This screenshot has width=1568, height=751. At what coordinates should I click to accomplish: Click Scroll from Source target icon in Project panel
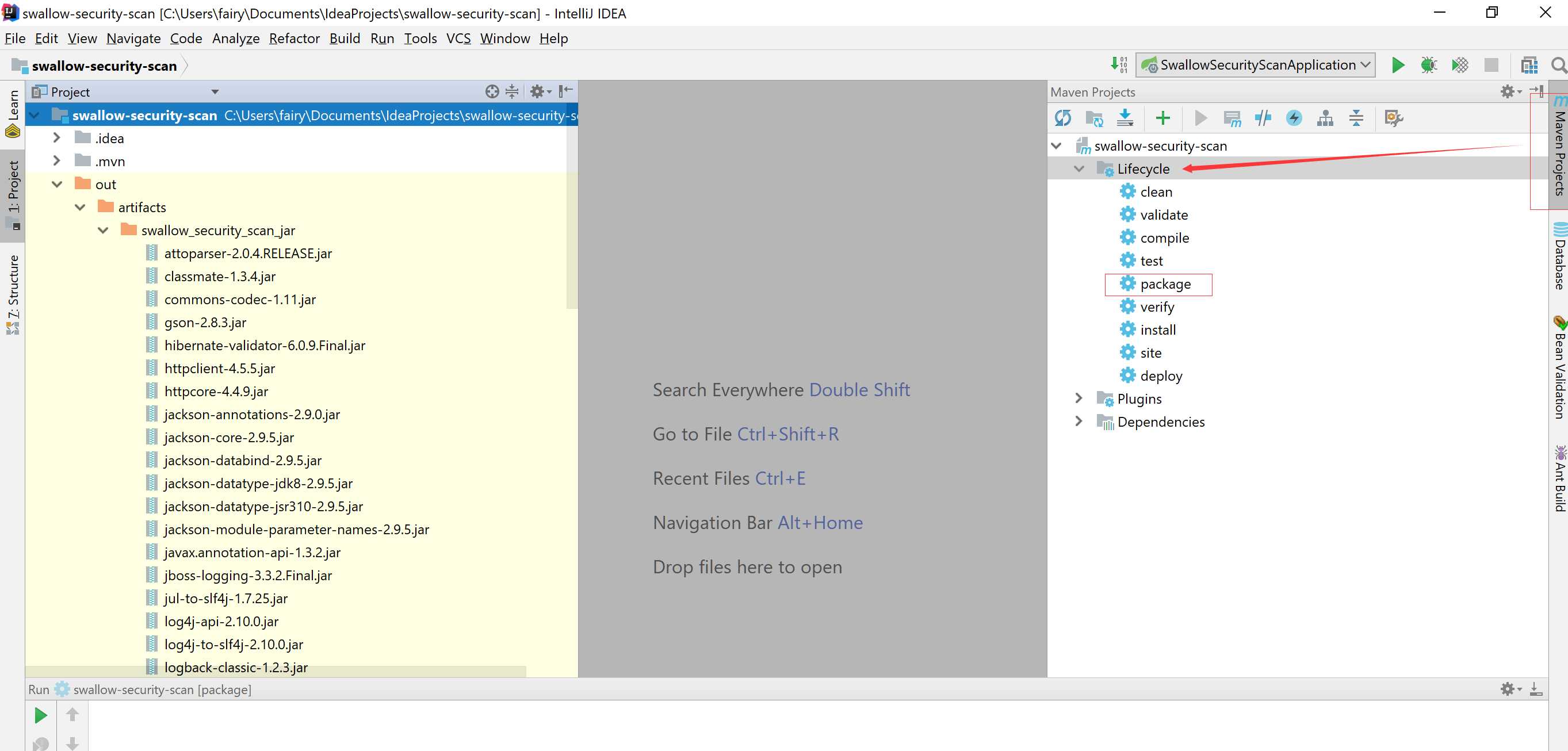point(492,91)
